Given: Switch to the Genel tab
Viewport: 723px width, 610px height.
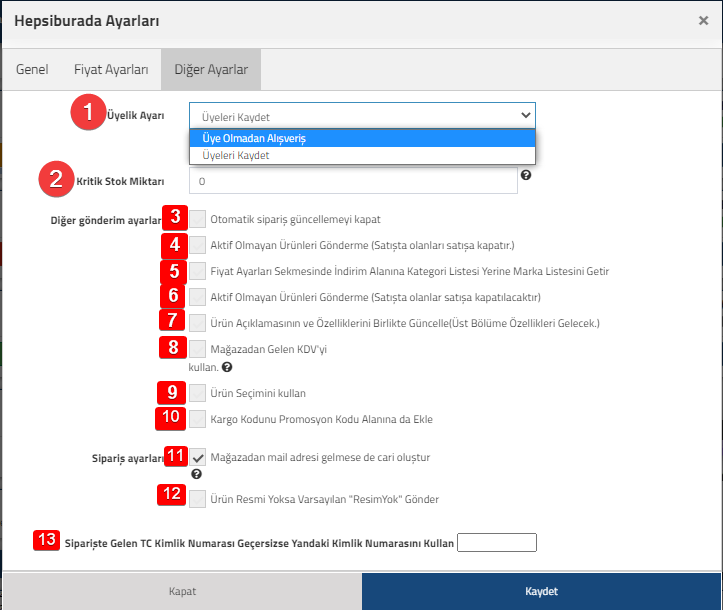Looking at the screenshot, I should (x=32, y=70).
